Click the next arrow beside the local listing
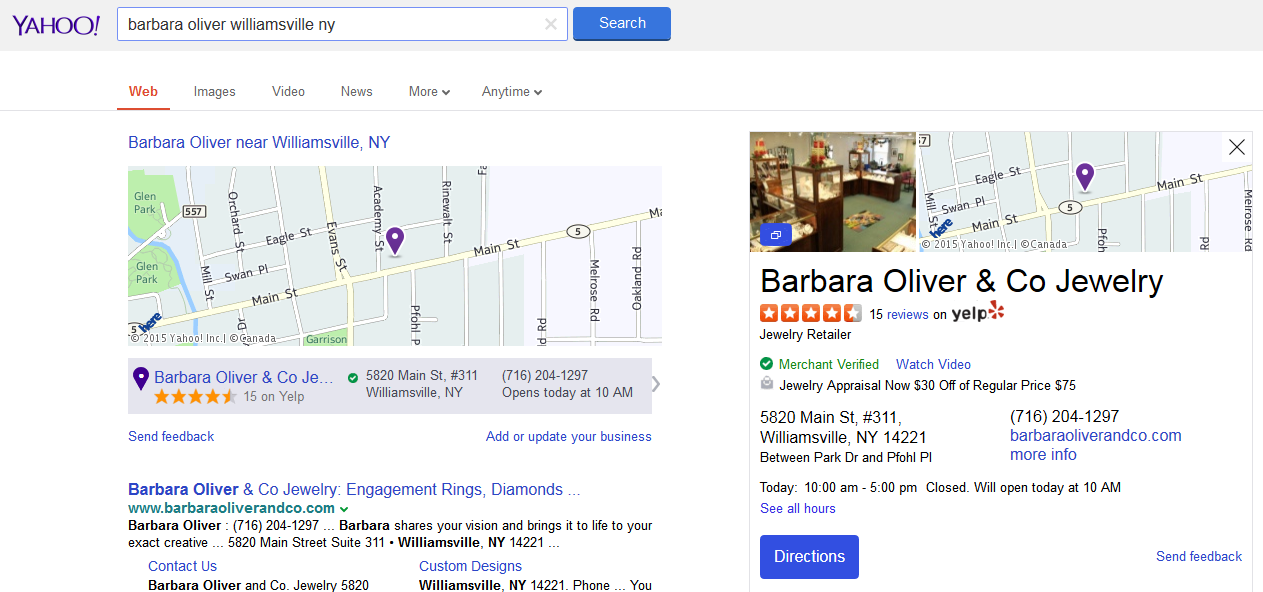The height and width of the screenshot is (592, 1263). click(x=656, y=384)
